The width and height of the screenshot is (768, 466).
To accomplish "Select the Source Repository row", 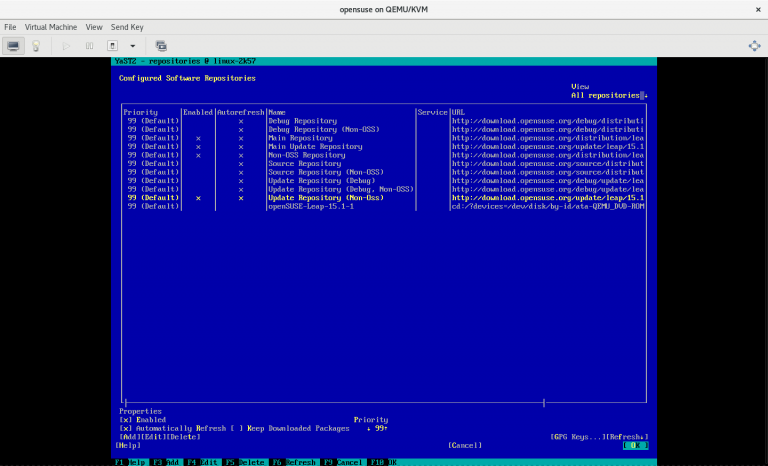I will click(x=384, y=164).
